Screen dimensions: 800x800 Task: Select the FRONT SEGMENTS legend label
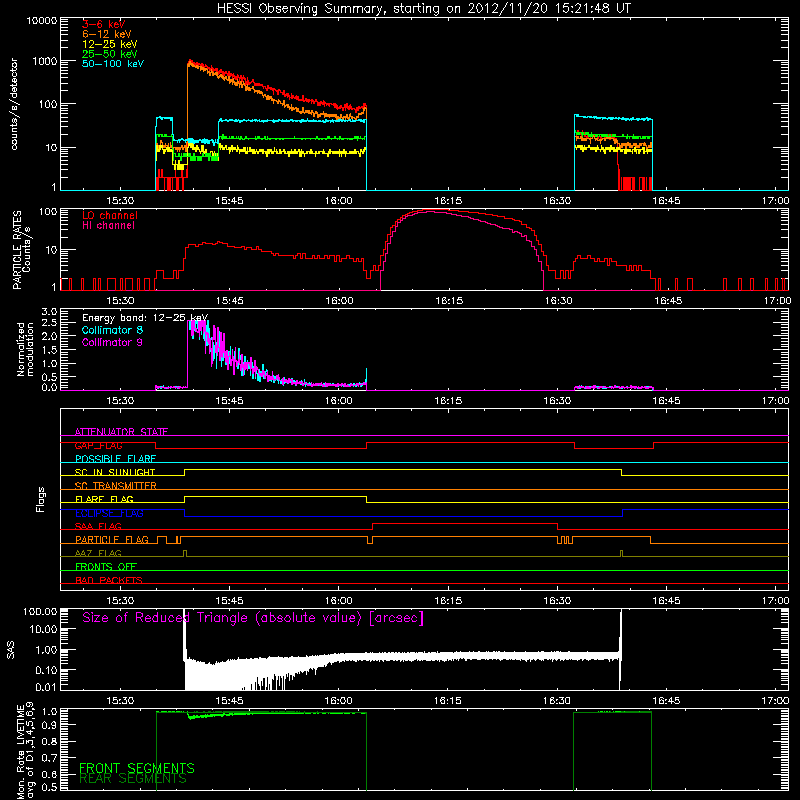pyautogui.click(x=137, y=768)
